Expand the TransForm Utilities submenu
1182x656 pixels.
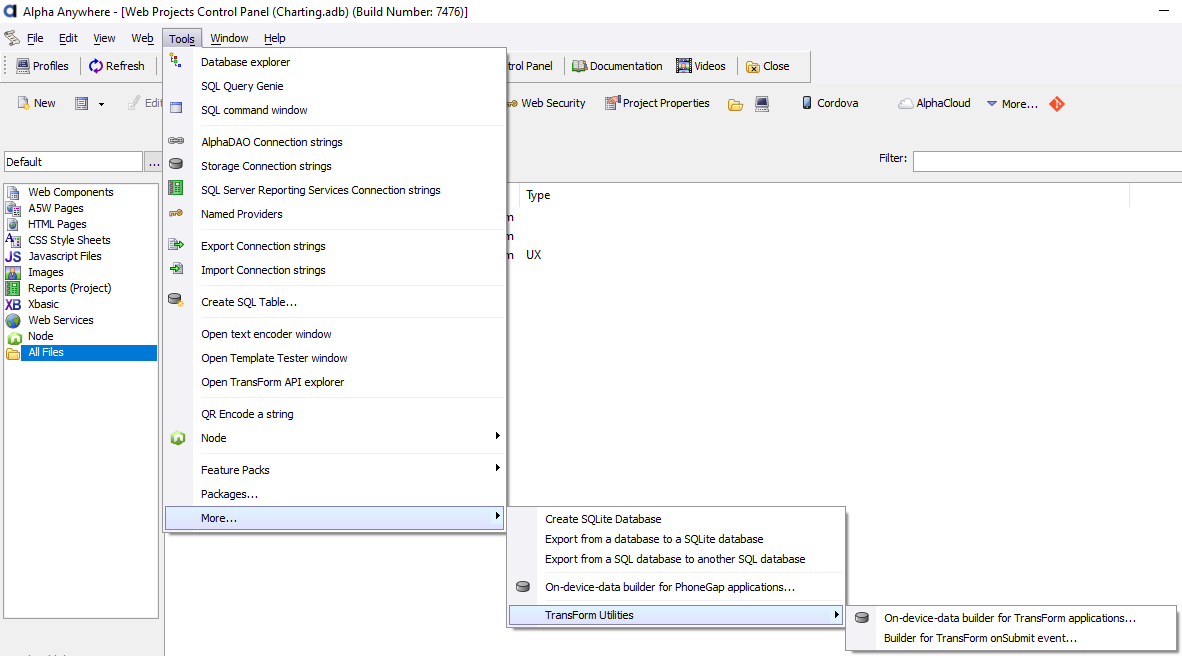(676, 615)
